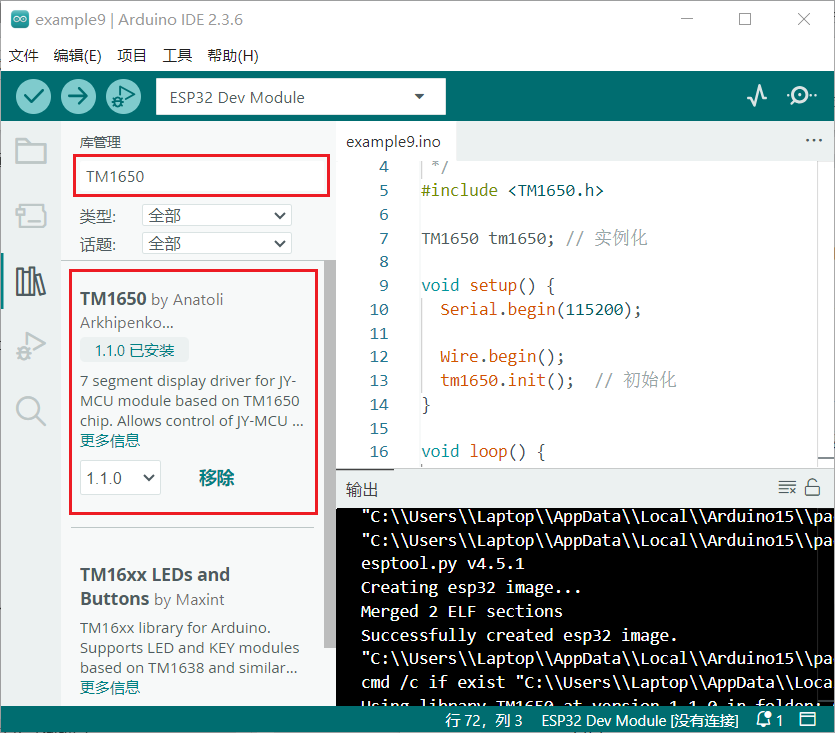Open the Search magnifier sidebar icon
The height and width of the screenshot is (733, 835).
click(31, 411)
